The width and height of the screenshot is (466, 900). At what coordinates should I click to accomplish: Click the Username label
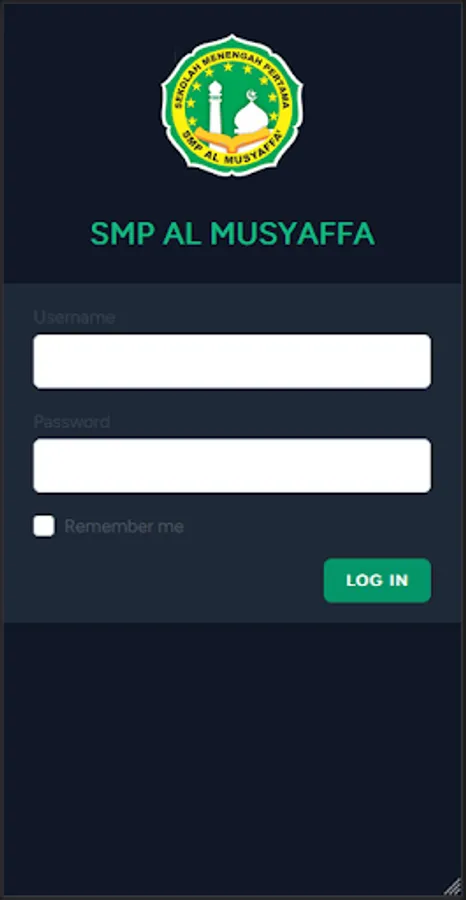coord(75,317)
